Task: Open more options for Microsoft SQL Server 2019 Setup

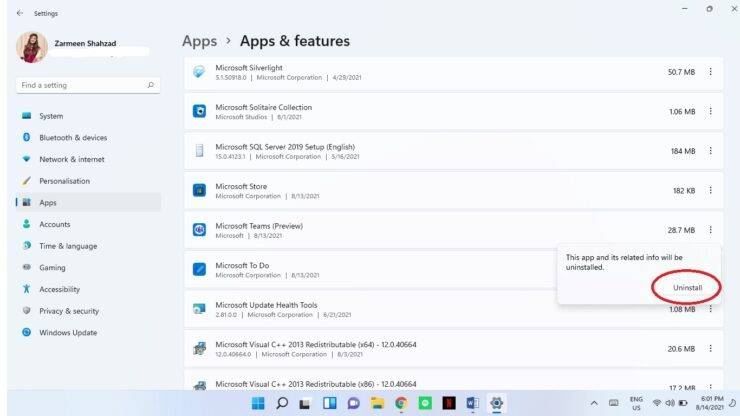Action: click(x=710, y=151)
